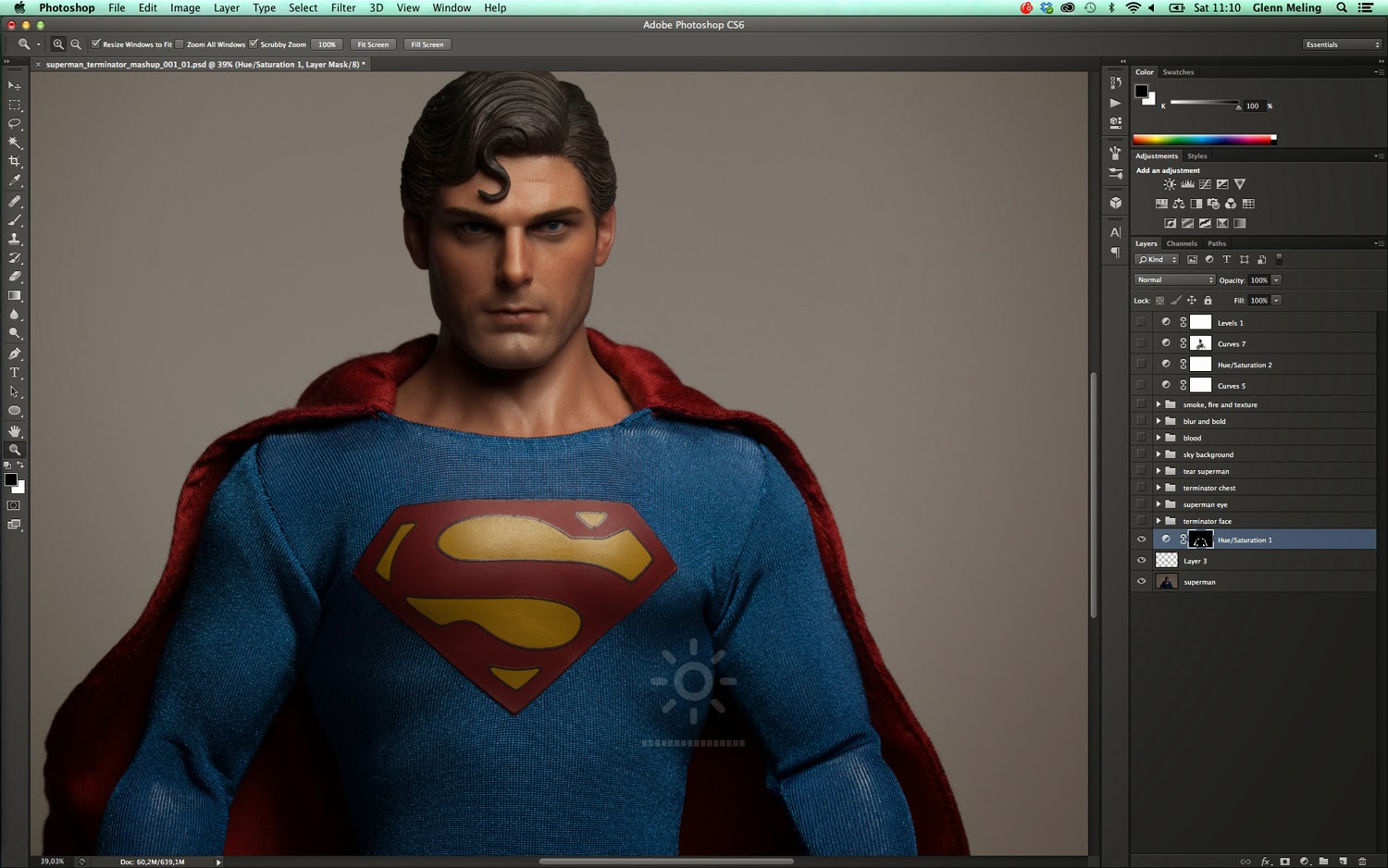Screen dimensions: 1388x868
Task: Add a Color Balance adjustment
Action: 1179,204
